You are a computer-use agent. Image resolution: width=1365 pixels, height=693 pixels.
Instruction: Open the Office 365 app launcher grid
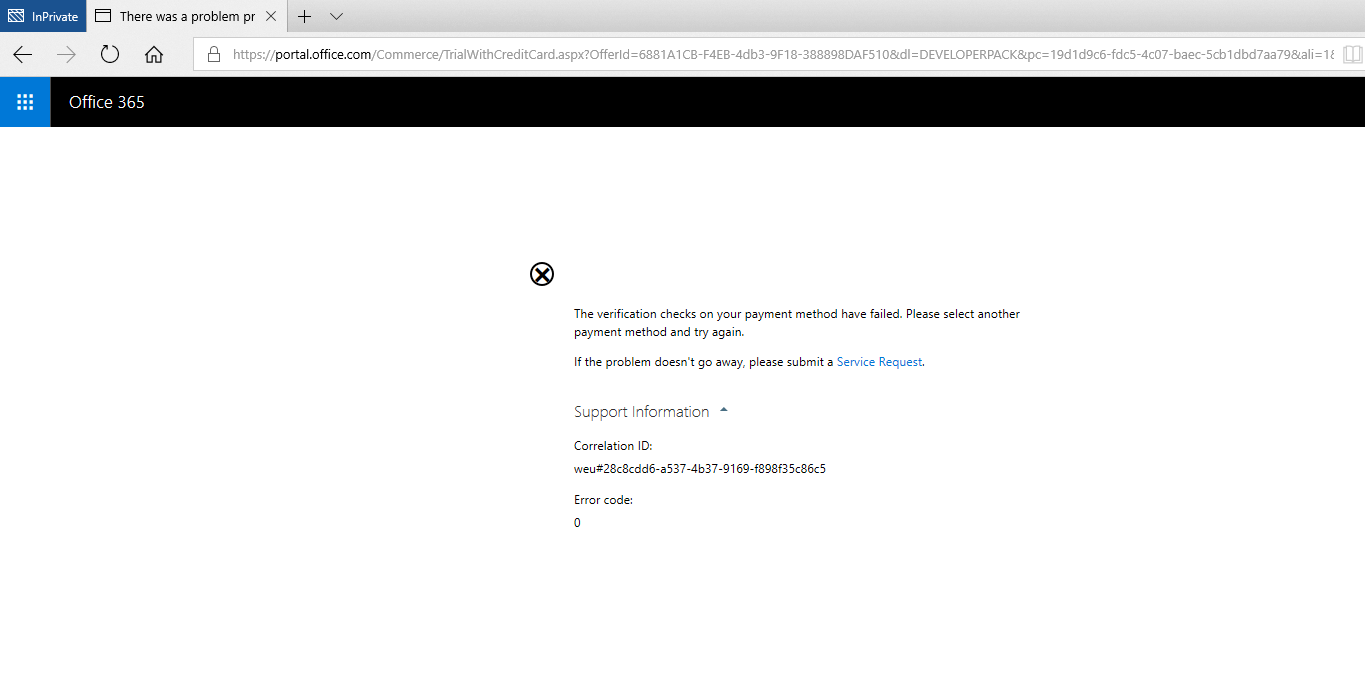[25, 102]
